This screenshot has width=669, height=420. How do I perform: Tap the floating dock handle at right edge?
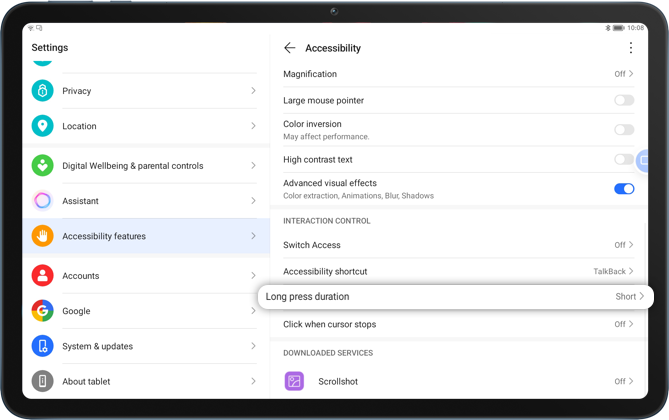644,160
